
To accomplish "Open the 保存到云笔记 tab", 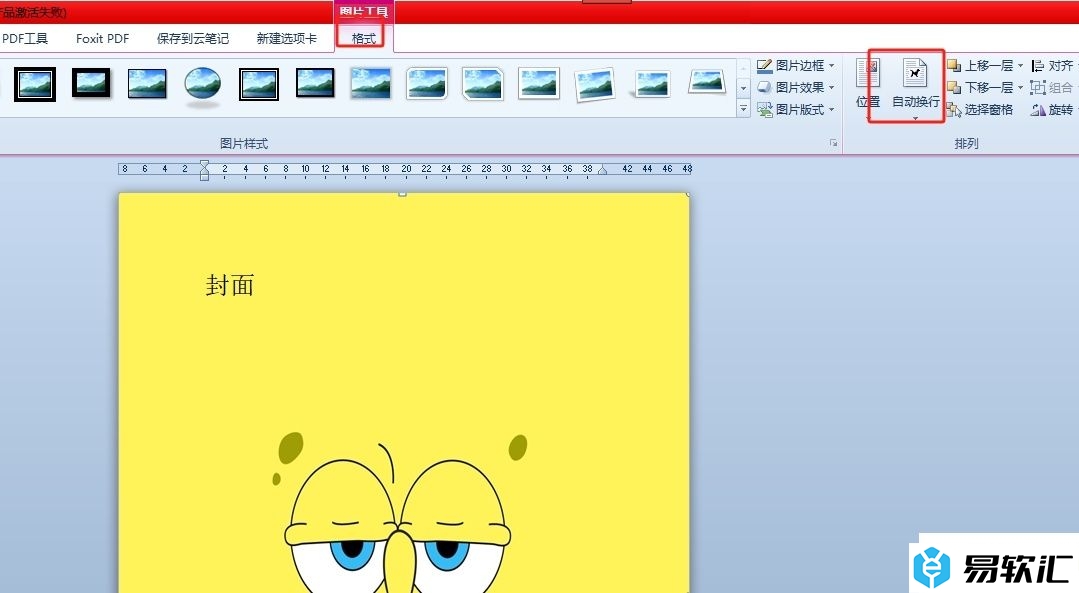I will (192, 39).
